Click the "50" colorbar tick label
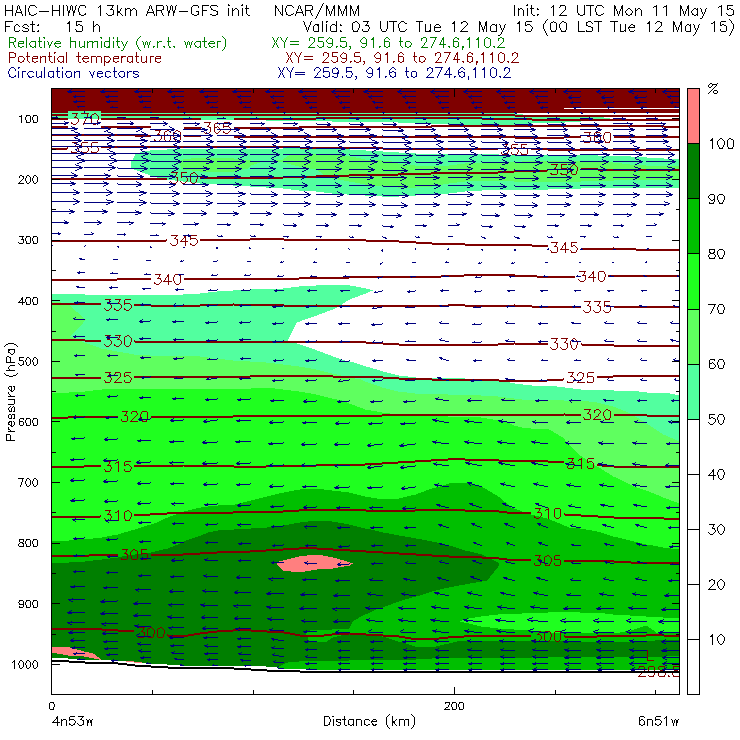This screenshot has height=740, width=740. 716,419
